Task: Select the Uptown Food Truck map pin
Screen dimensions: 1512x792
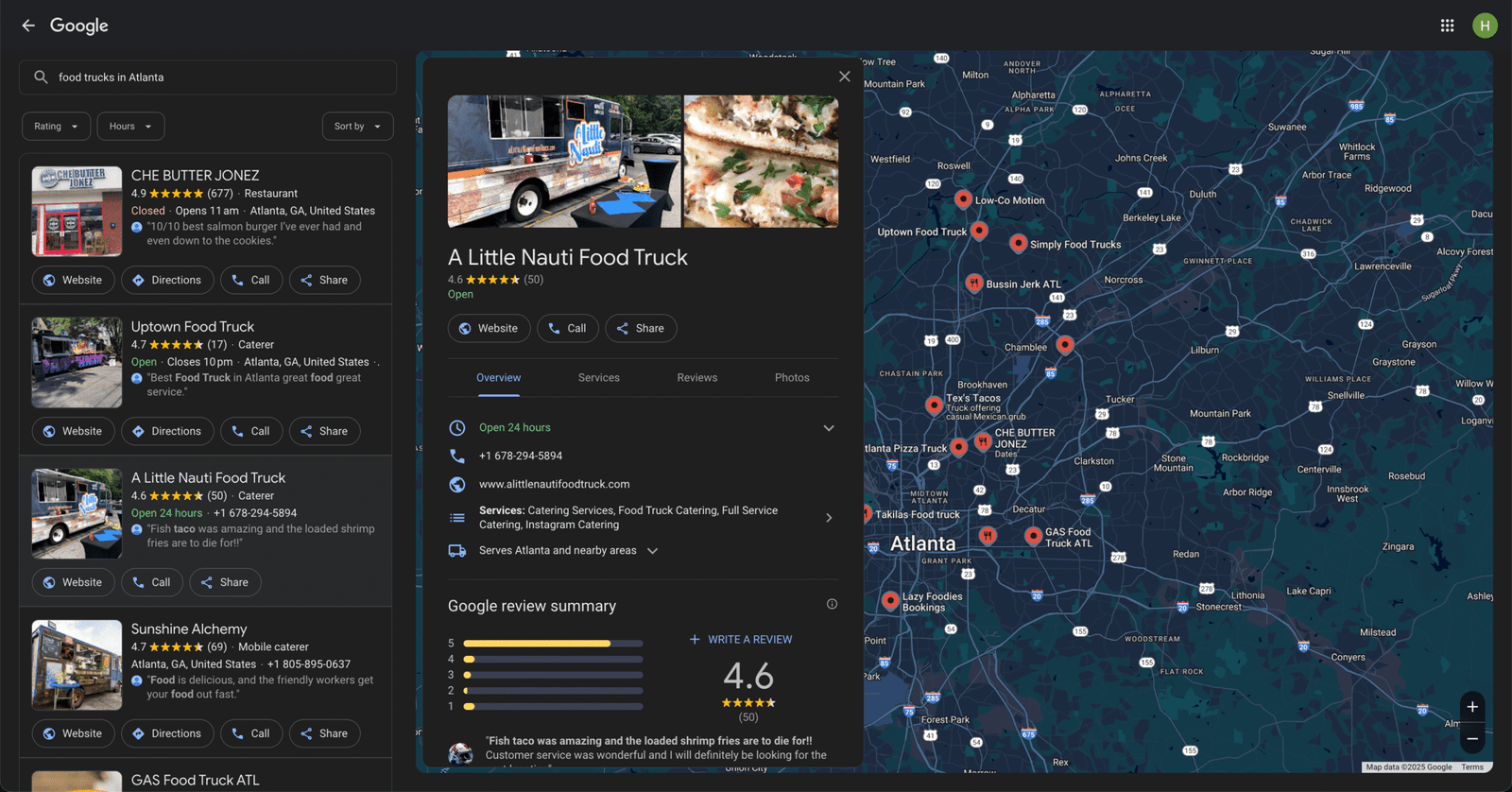Action: coord(980,231)
